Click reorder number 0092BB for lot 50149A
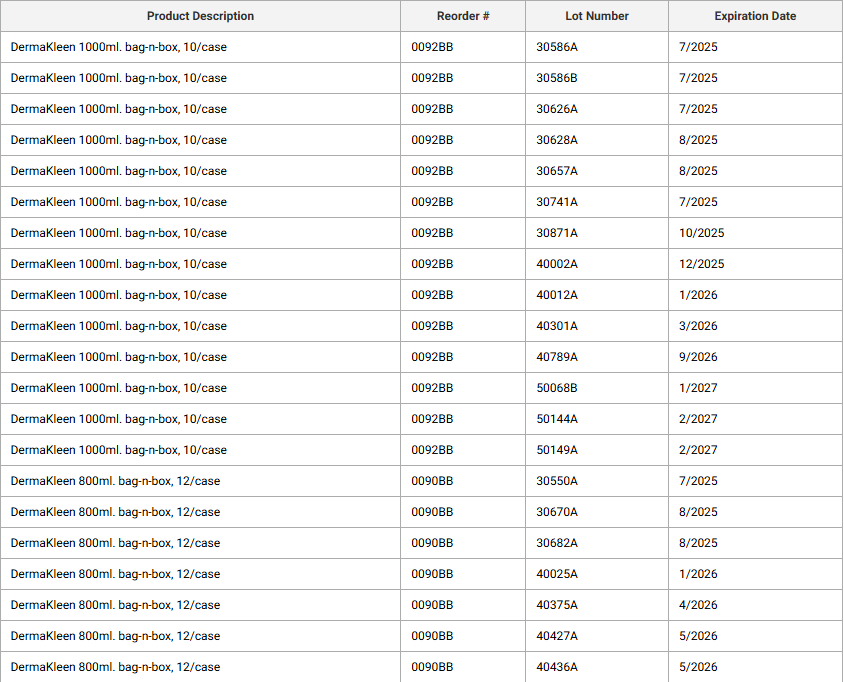The width and height of the screenshot is (844, 682). [x=432, y=450]
